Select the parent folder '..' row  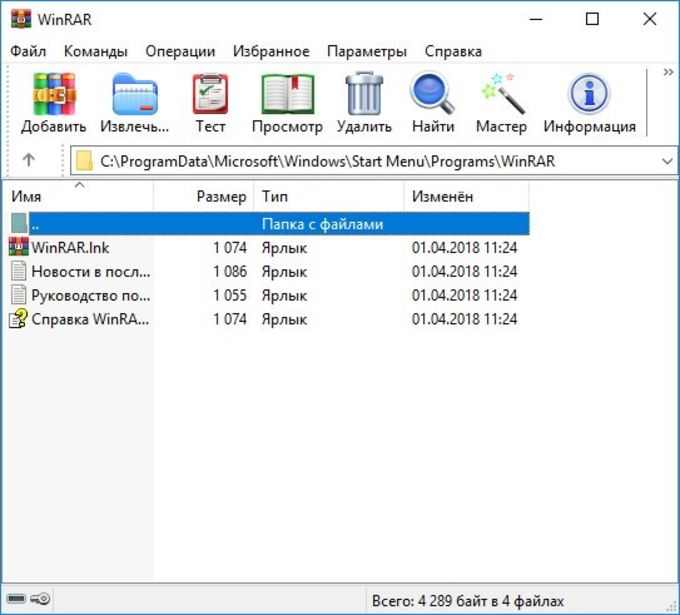pyautogui.click(x=269, y=224)
